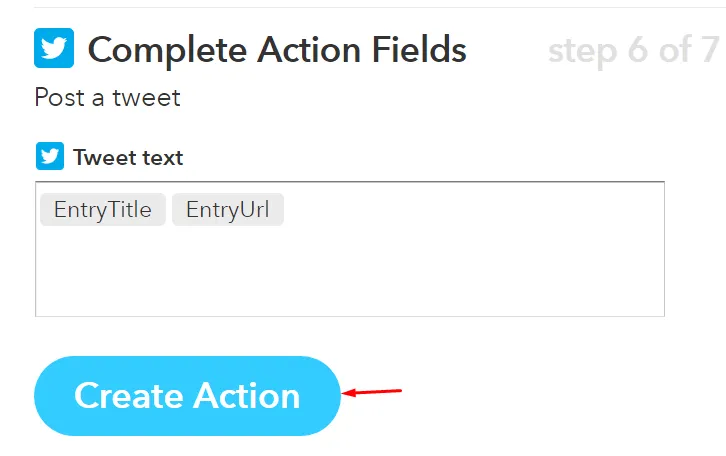
Task: Click the word Create on the blue button
Action: 129,396
